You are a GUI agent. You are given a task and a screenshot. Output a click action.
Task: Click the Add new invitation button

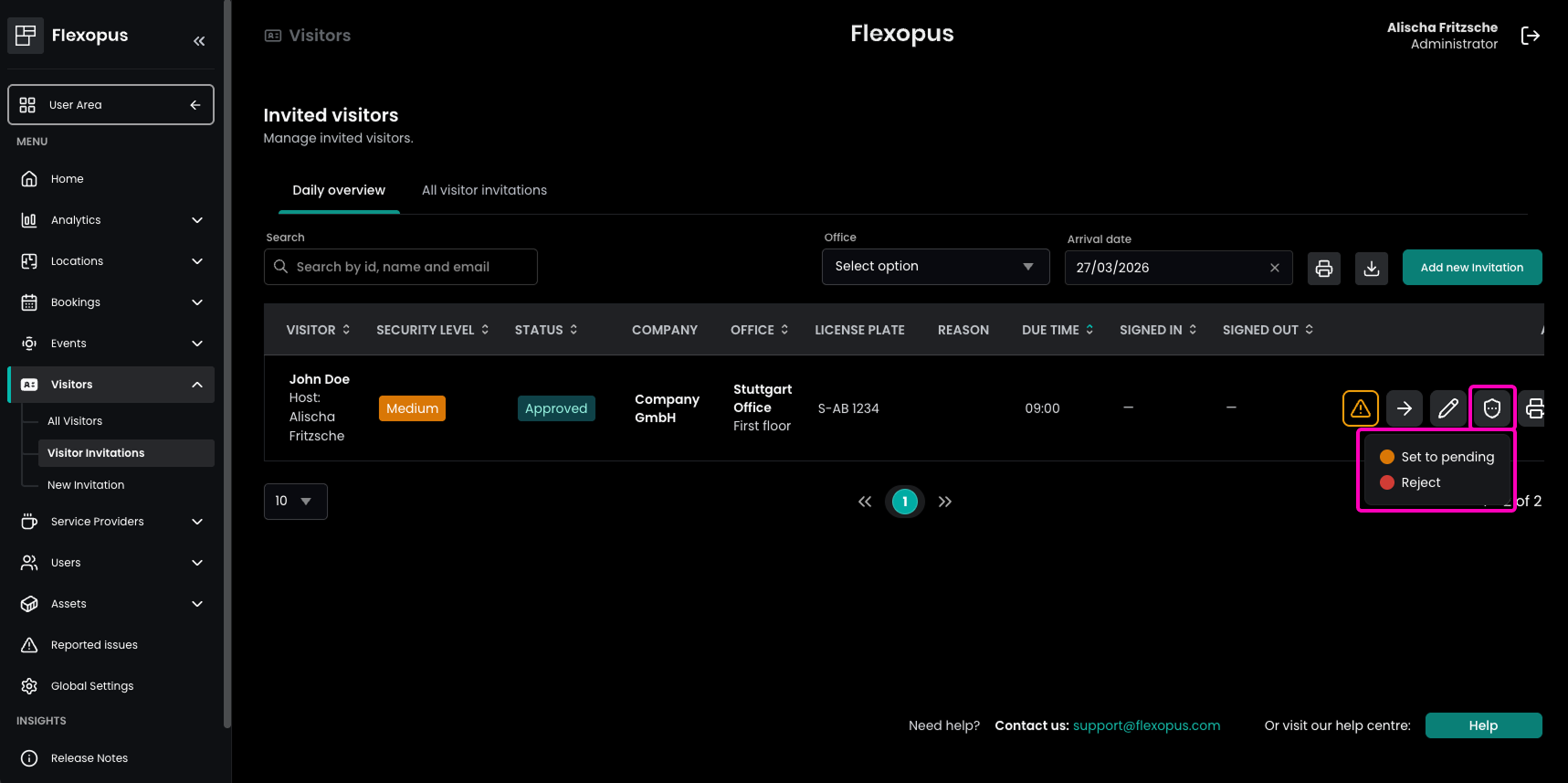tap(1471, 268)
